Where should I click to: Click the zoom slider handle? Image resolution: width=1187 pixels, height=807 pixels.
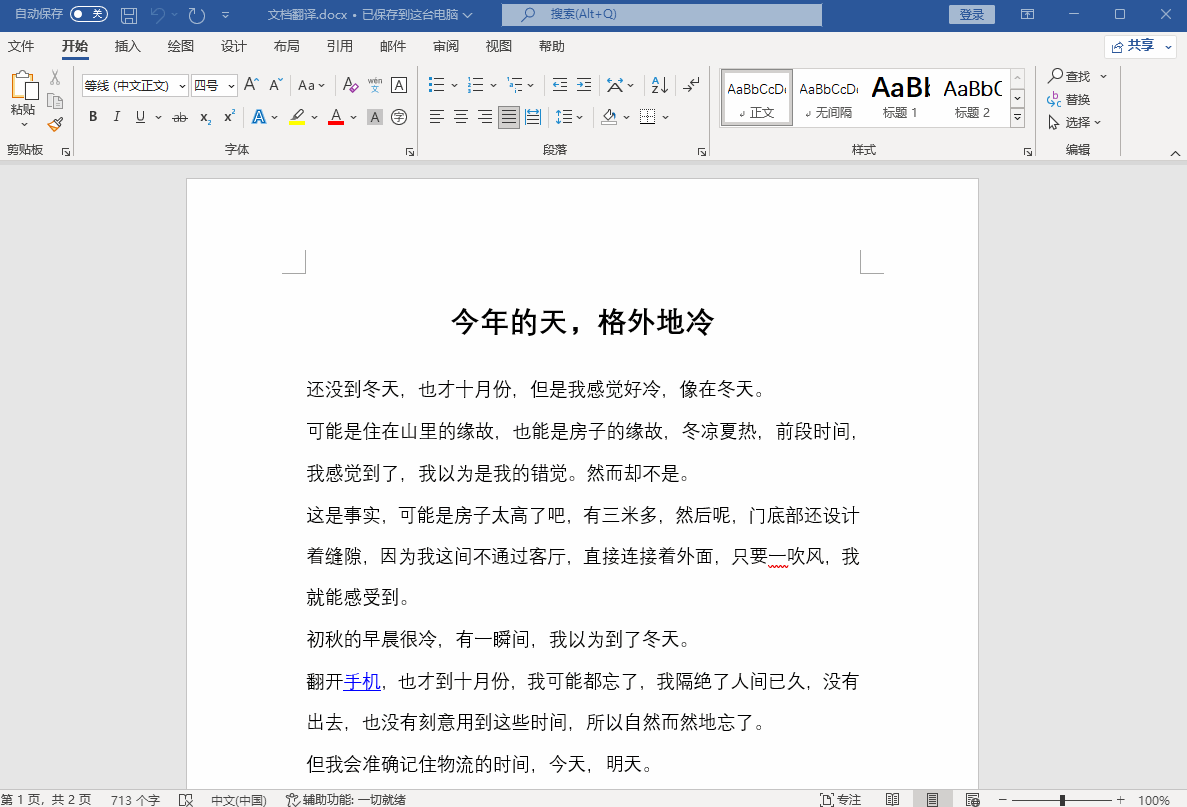point(1063,800)
